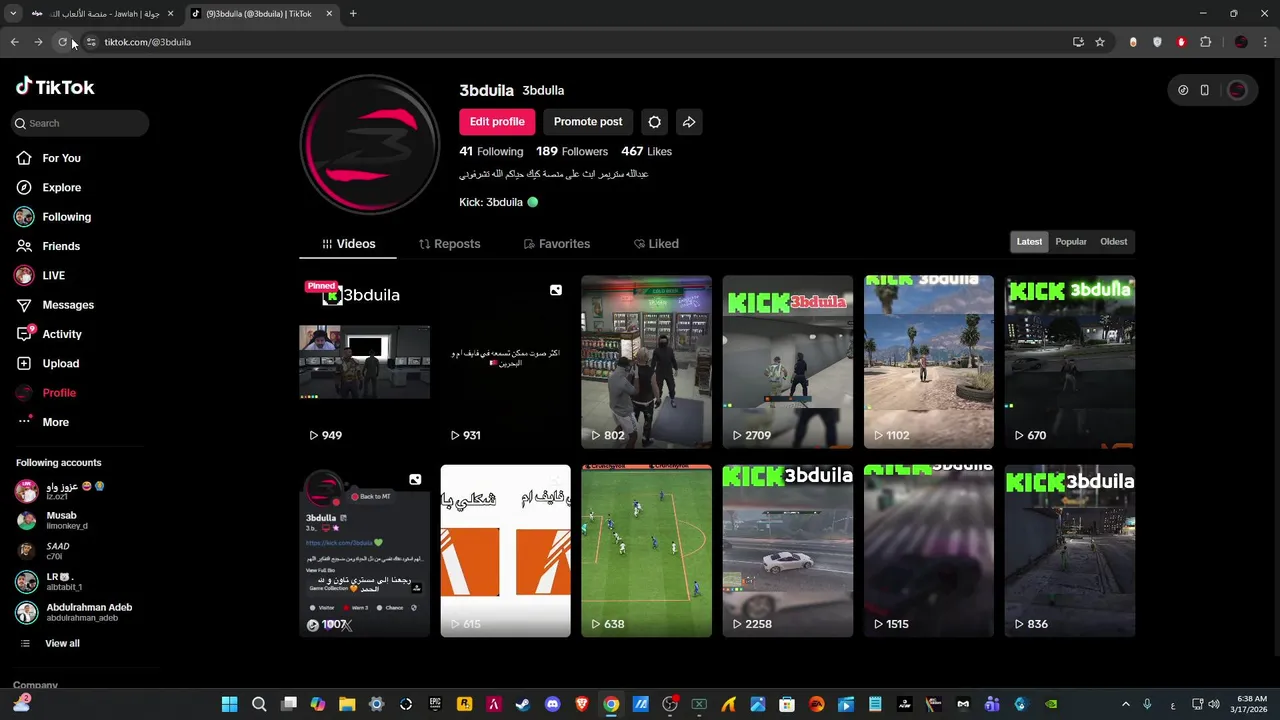This screenshot has height=720, width=1280.
Task: Open Discord from the taskbar
Action: pyautogui.click(x=552, y=704)
